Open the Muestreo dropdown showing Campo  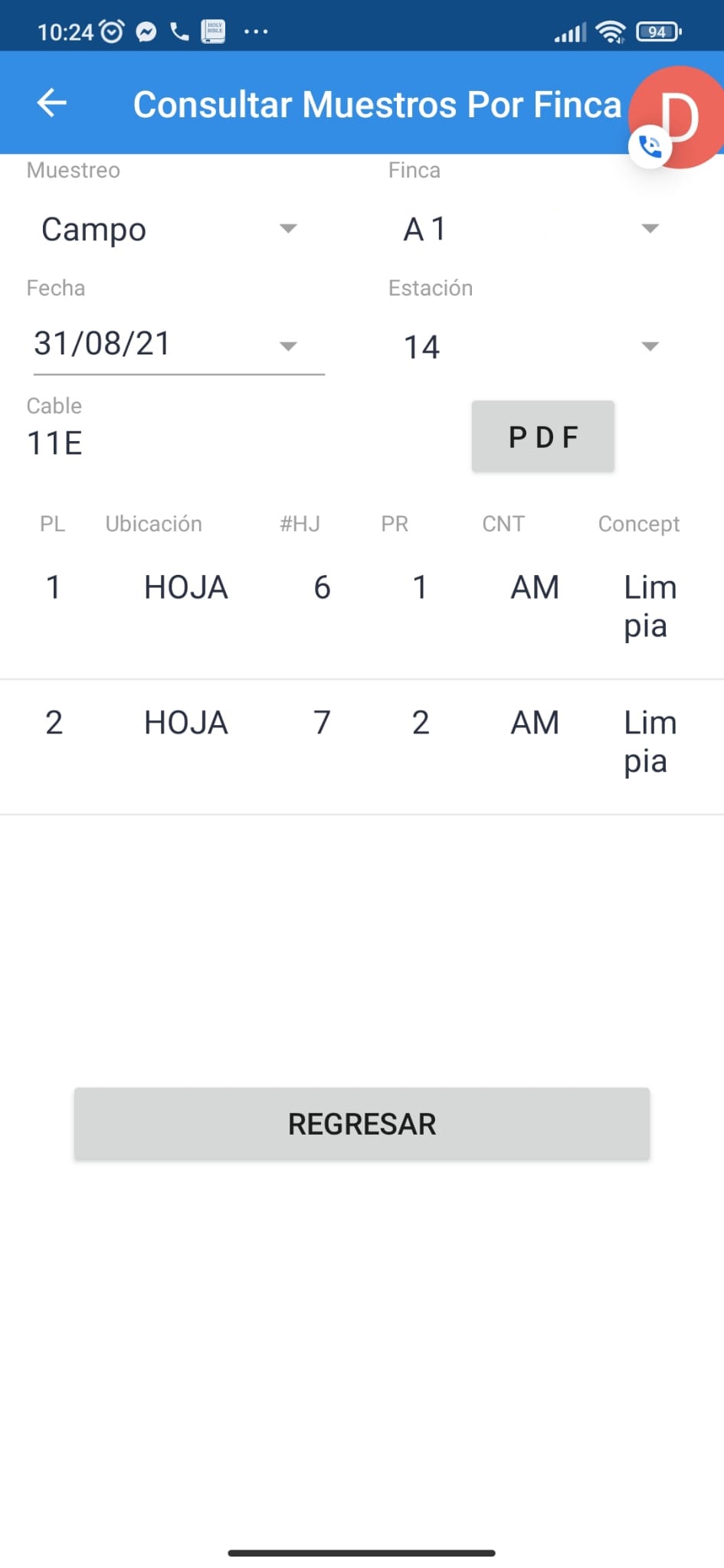(x=169, y=229)
